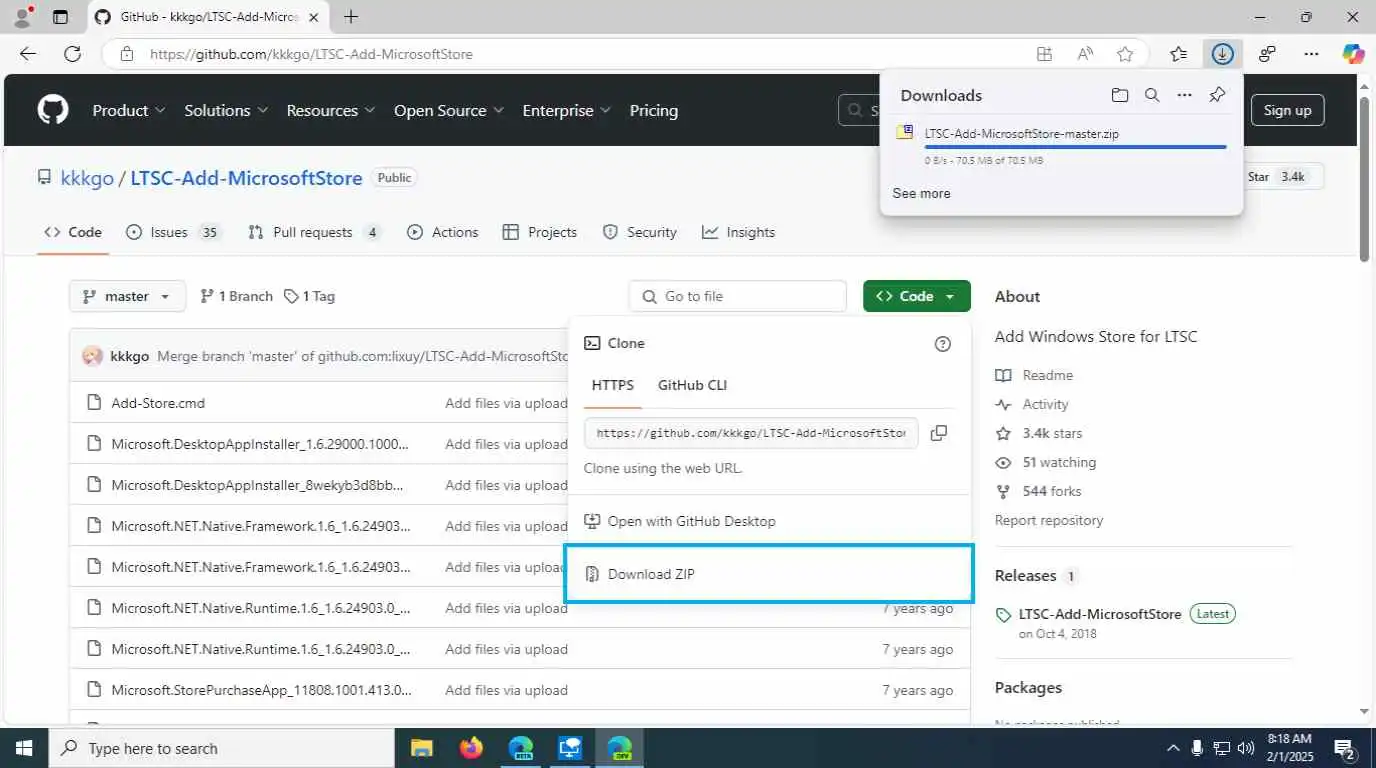Open the 1 Tag link

pos(310,296)
